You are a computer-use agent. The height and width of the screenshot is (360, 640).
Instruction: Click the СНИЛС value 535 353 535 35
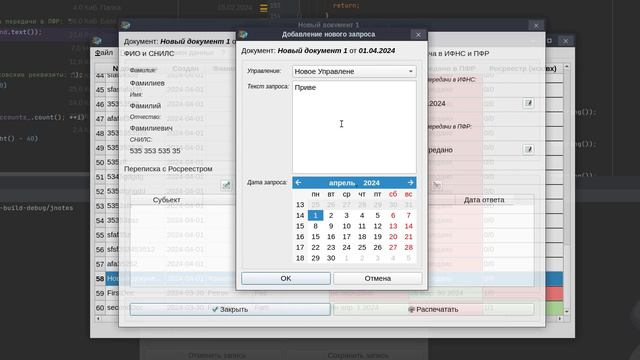(x=155, y=151)
